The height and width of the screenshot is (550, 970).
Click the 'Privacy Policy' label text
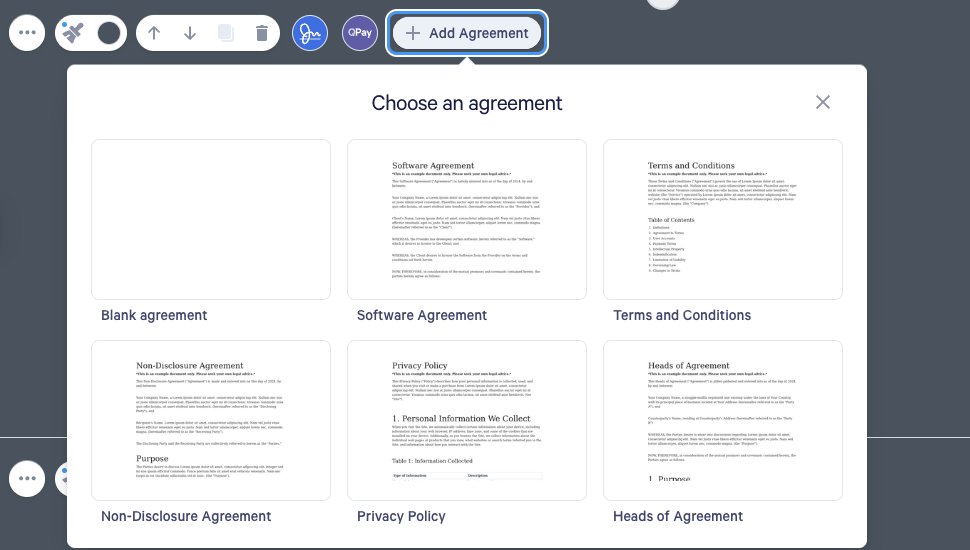click(x=401, y=517)
